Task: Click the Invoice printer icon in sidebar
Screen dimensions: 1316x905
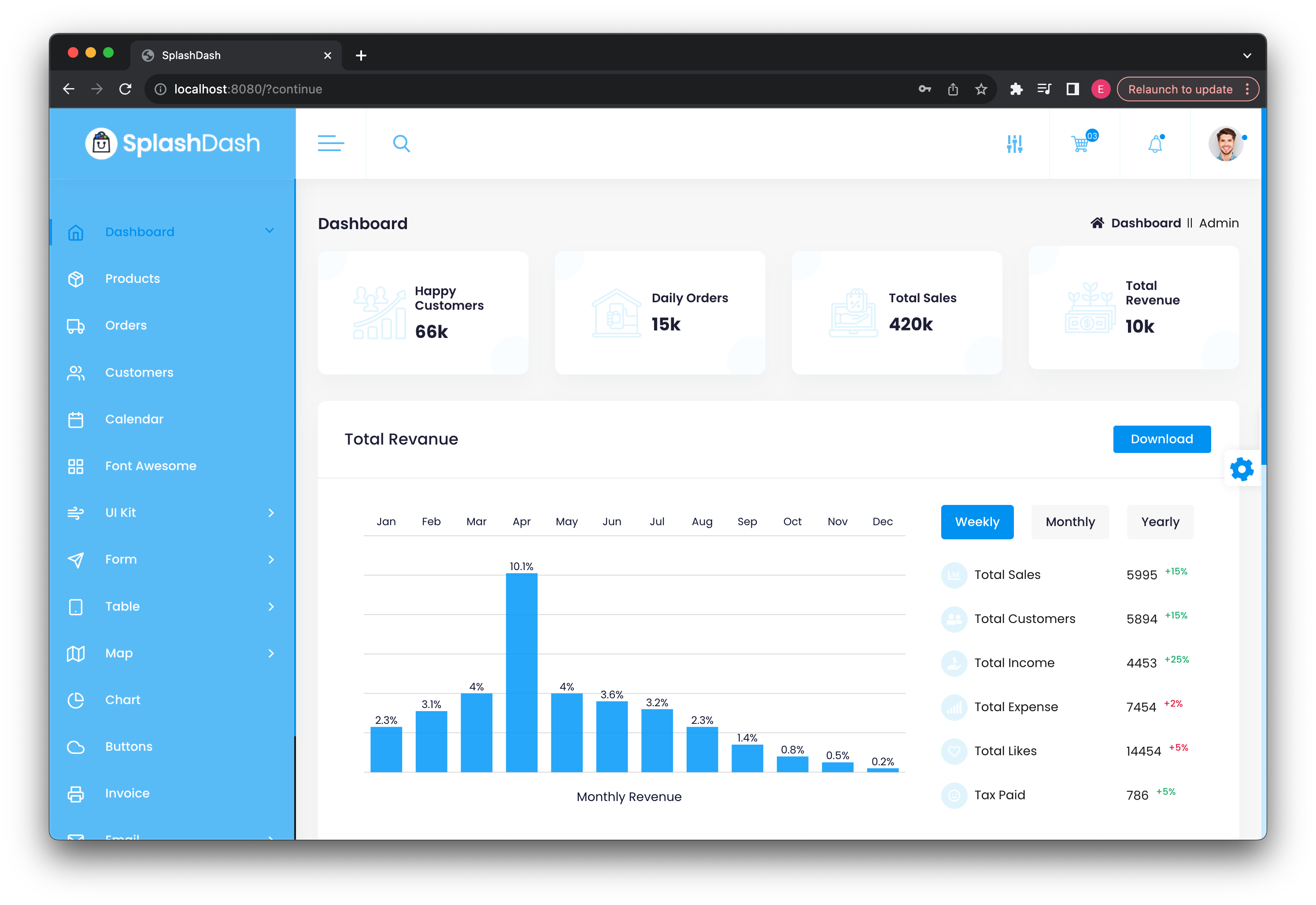Action: [x=75, y=794]
